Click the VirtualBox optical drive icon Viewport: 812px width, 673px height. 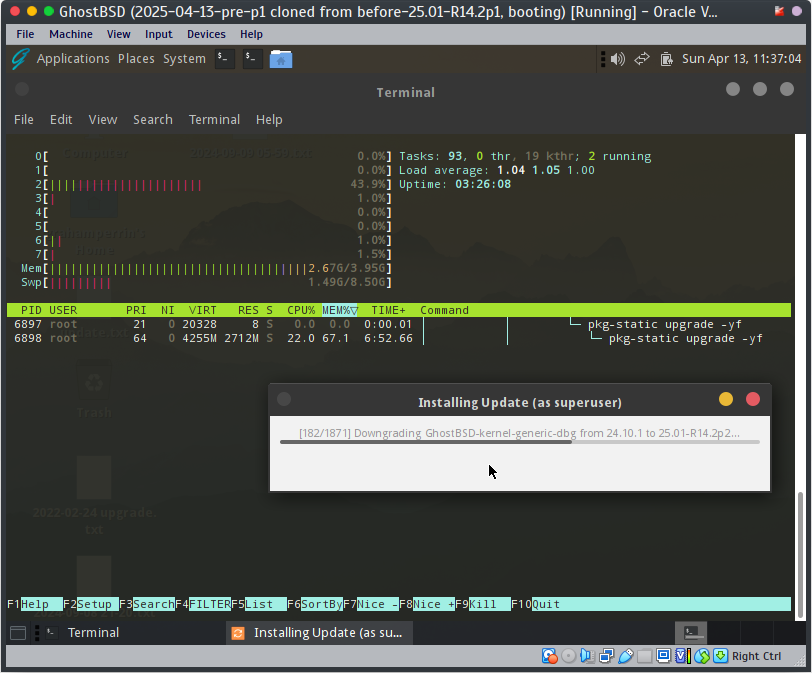pyautogui.click(x=569, y=656)
